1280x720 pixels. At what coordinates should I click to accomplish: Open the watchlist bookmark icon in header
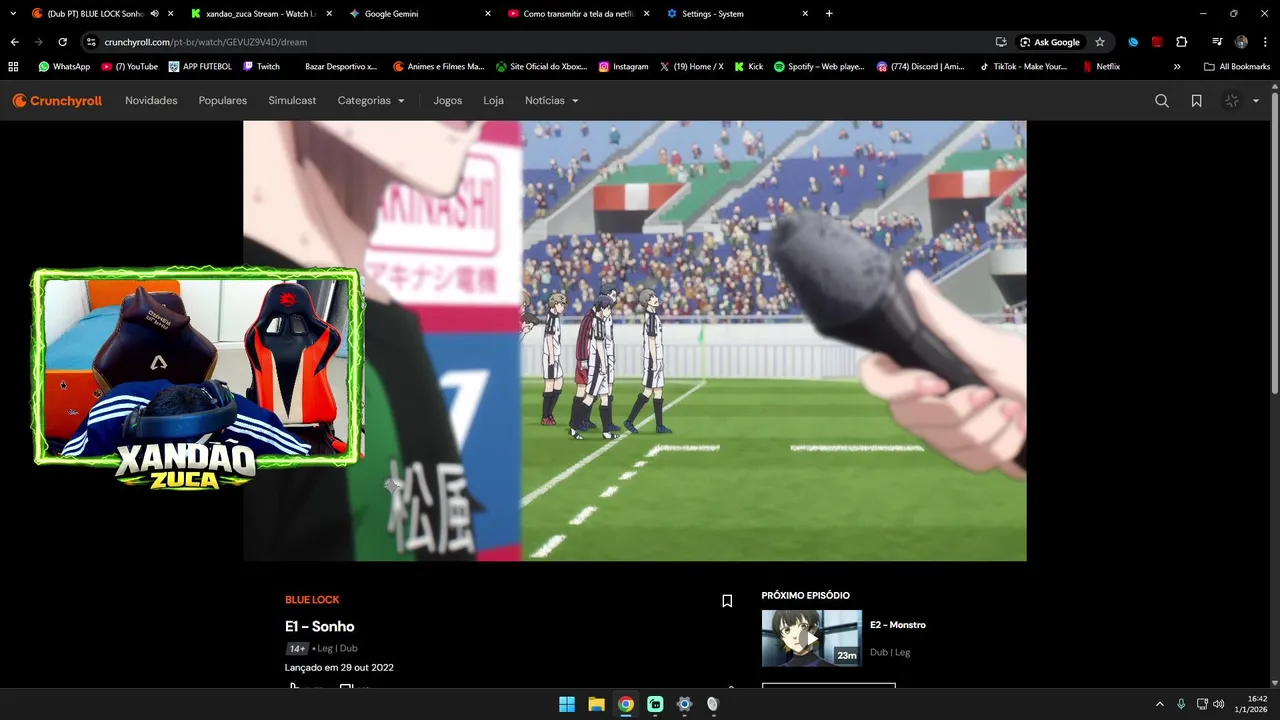click(x=1196, y=101)
